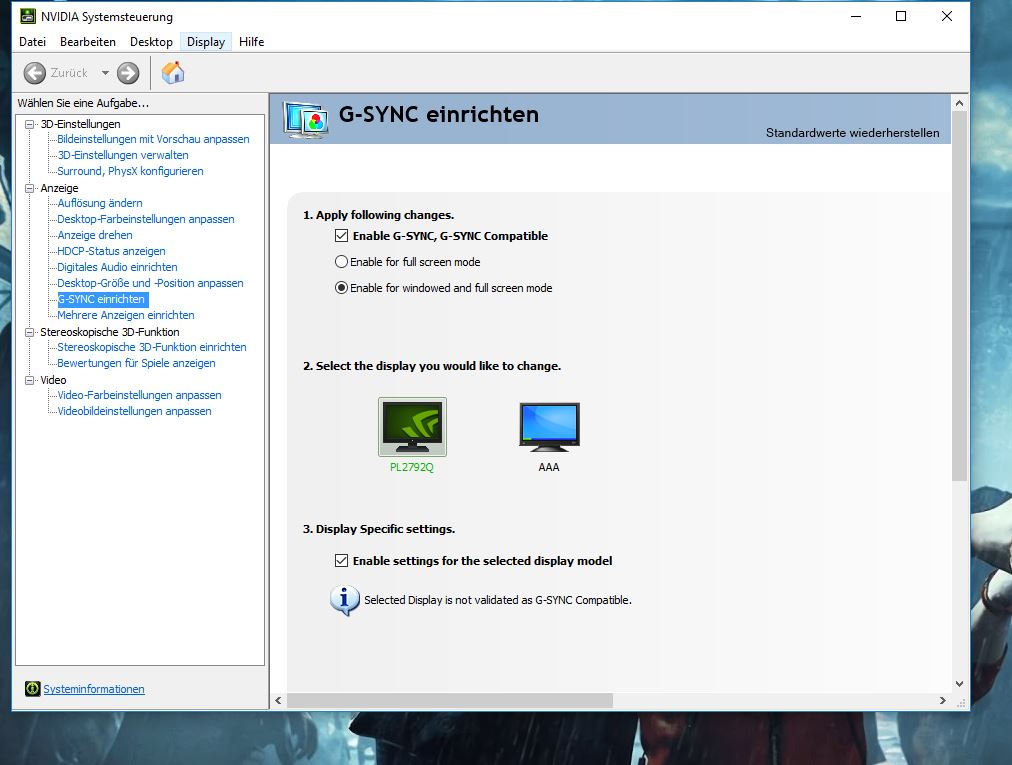This screenshot has width=1012, height=765.
Task: Open Video-Farbeinstellungen anpassen
Action: point(139,395)
